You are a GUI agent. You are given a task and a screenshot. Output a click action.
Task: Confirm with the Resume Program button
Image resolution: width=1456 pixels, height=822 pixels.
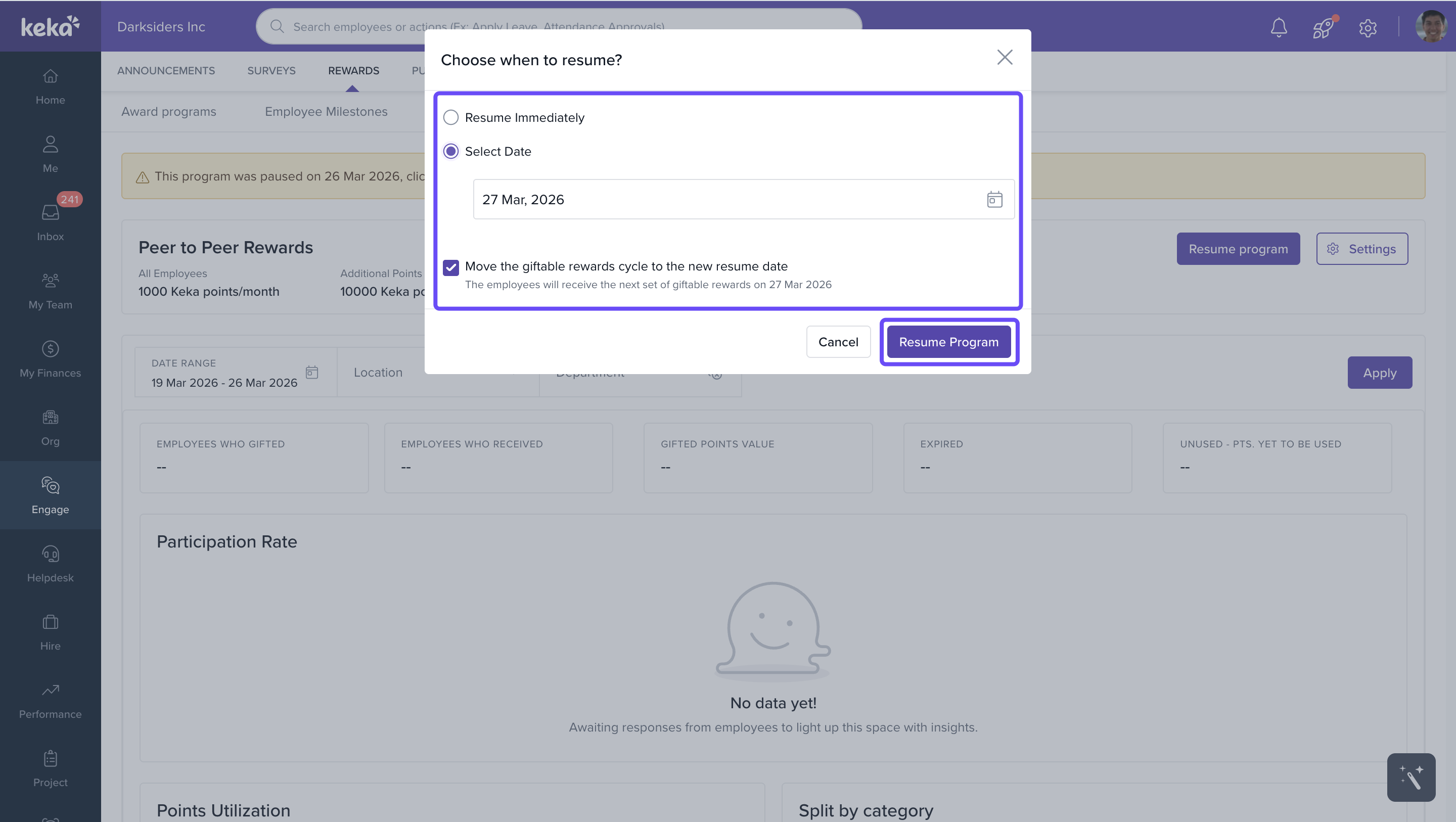[948, 342]
